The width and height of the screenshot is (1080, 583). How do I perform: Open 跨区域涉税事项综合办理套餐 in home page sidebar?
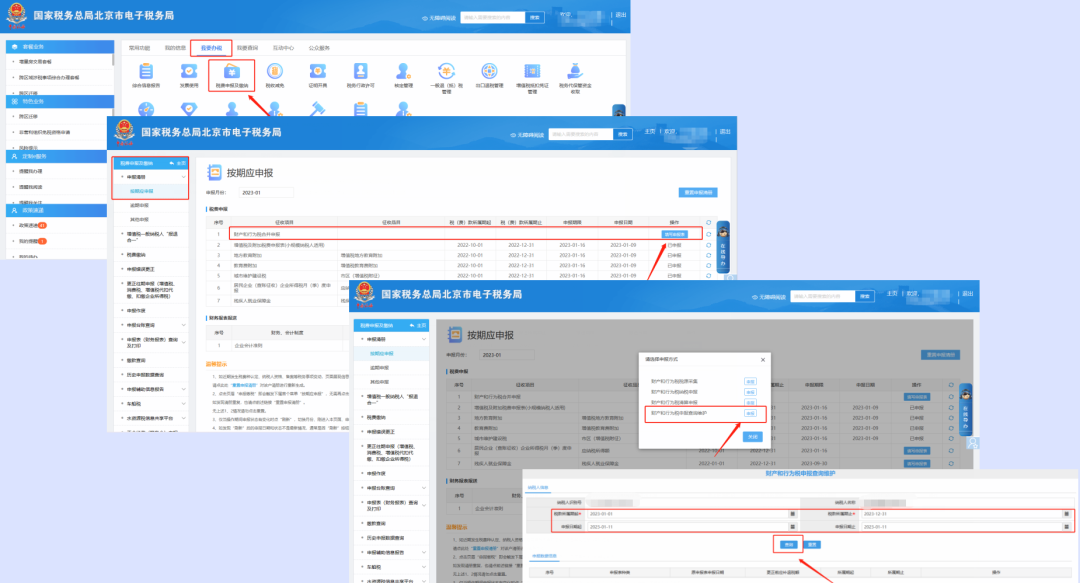49,77
